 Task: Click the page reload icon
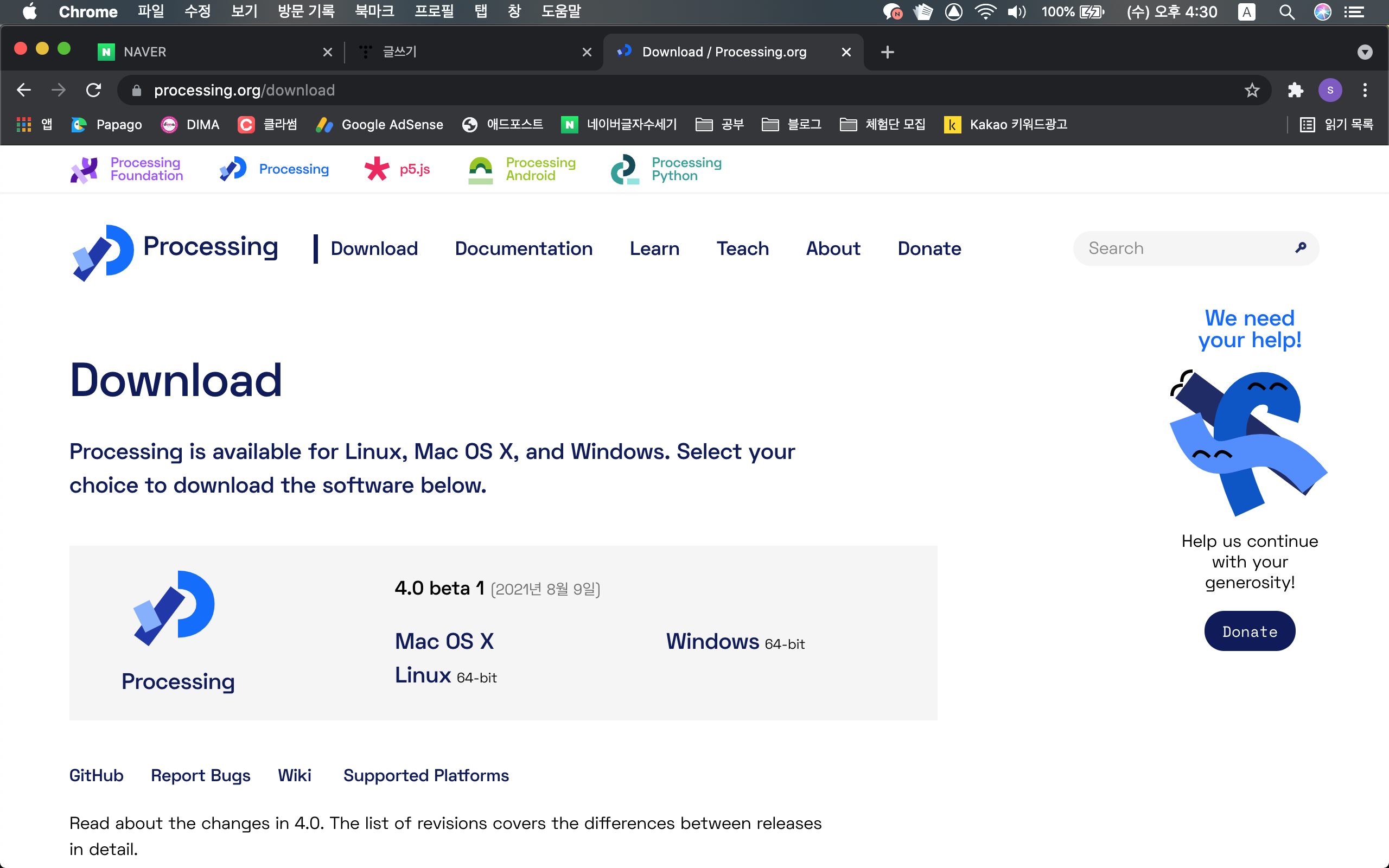pyautogui.click(x=93, y=90)
